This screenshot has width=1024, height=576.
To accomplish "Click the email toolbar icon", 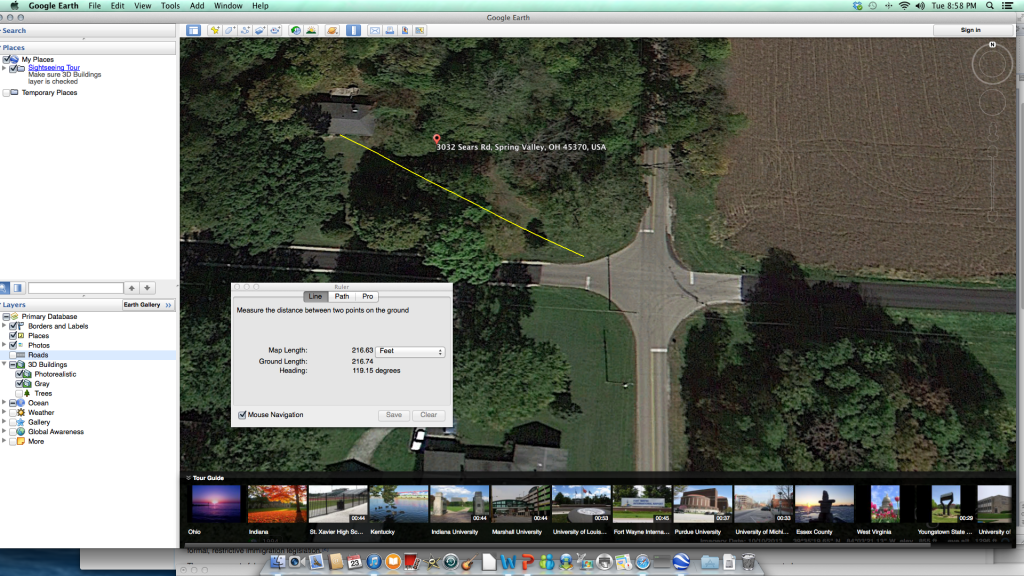I will tap(375, 30).
